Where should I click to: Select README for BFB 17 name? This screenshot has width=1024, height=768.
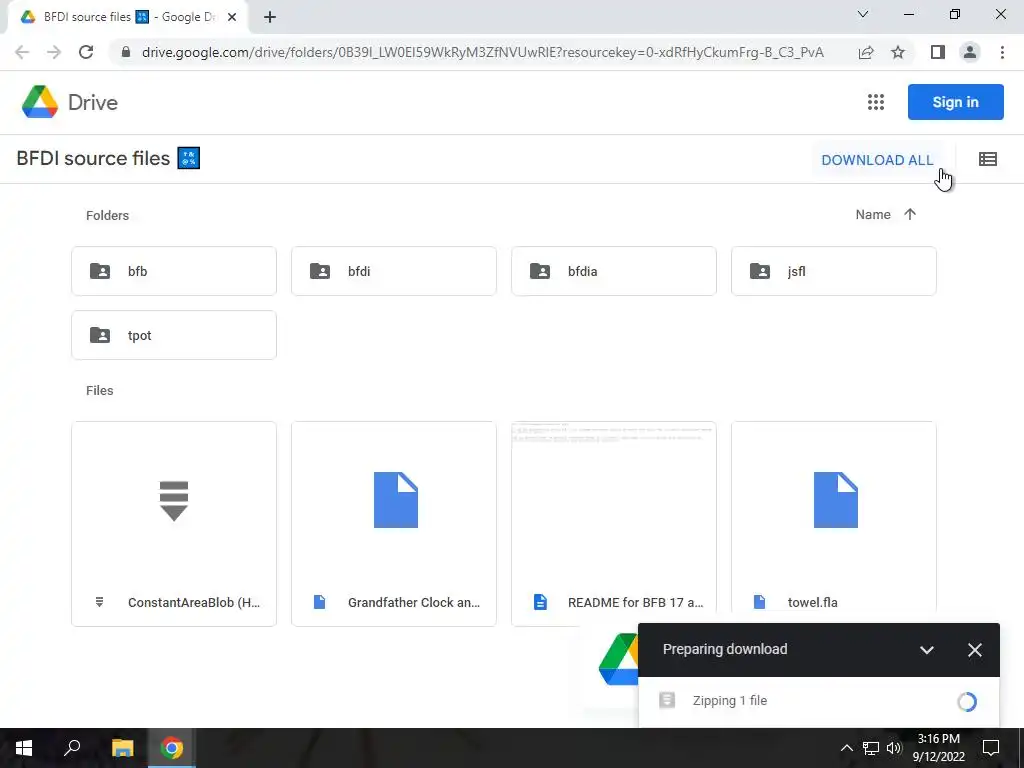click(x=635, y=602)
